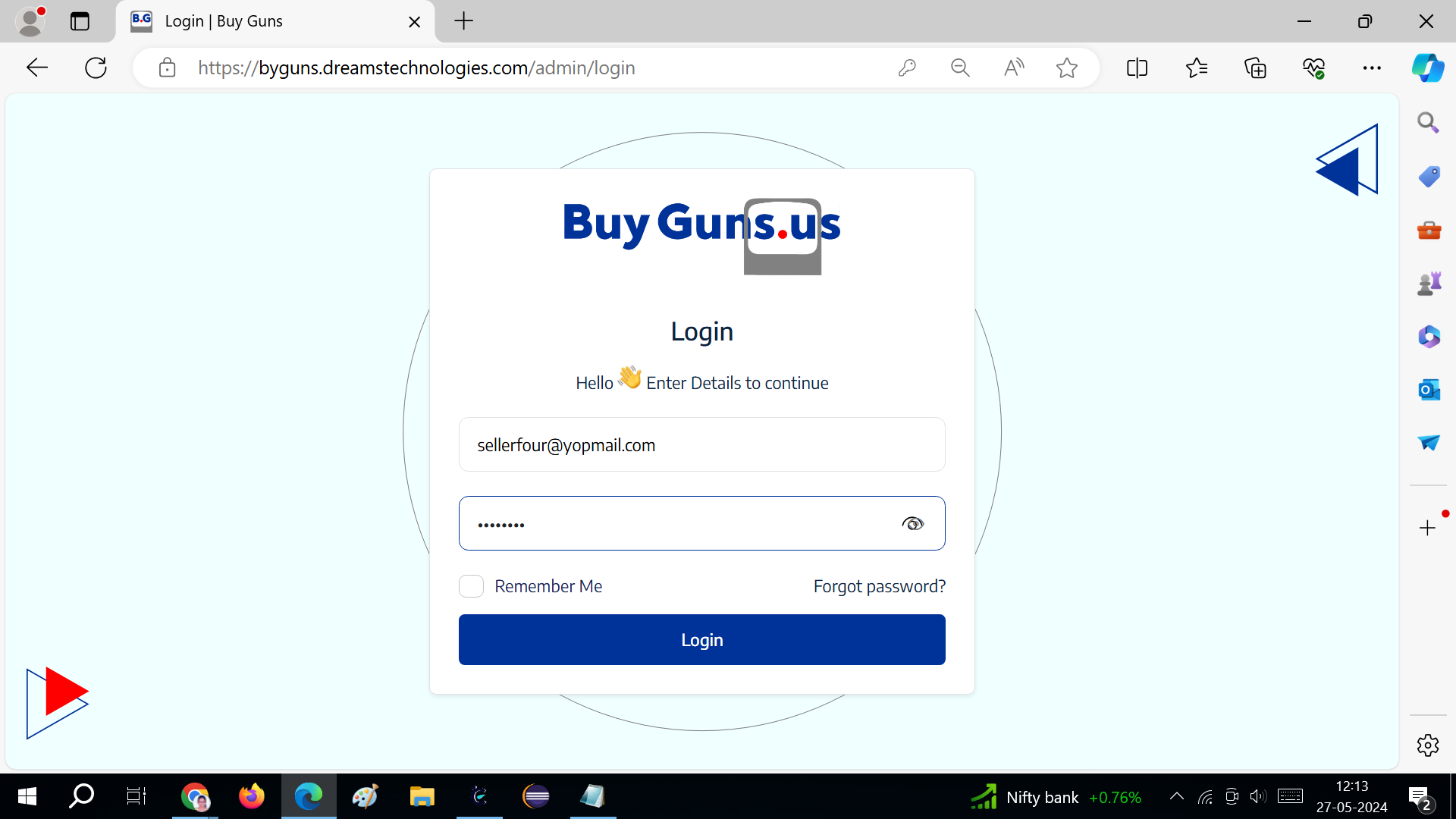
Task: View site information lock icon
Action: pyautogui.click(x=167, y=67)
